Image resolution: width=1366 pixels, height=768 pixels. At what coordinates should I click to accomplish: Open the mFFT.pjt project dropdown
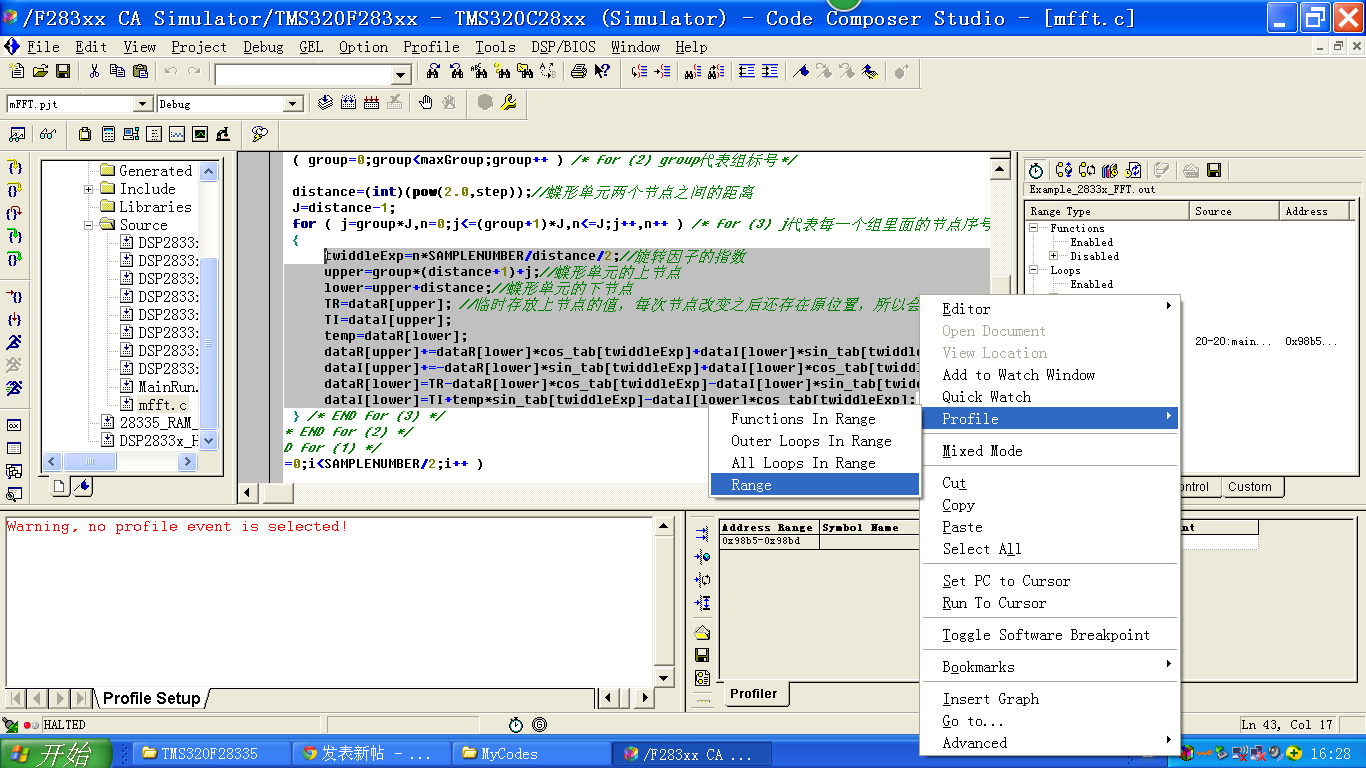(142, 104)
